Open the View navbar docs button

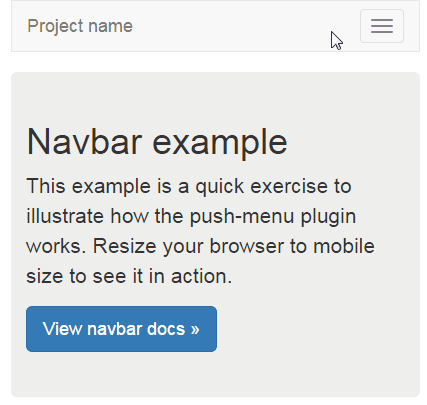click(121, 329)
